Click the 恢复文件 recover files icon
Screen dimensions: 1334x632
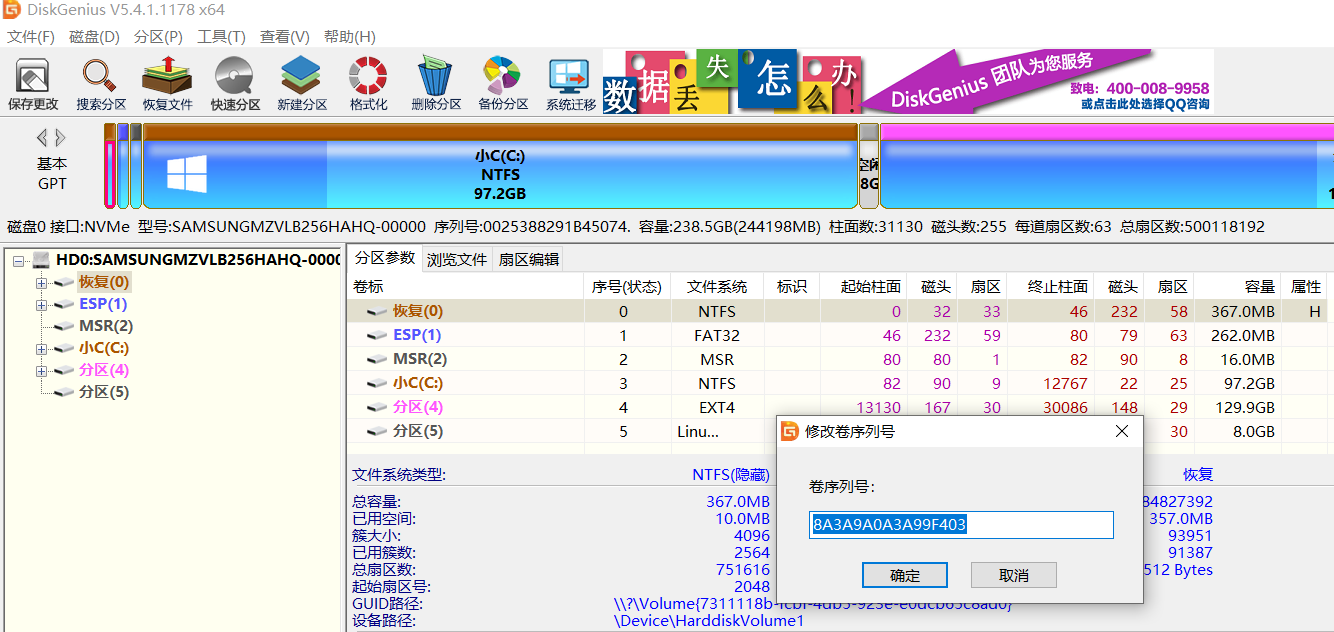167,82
